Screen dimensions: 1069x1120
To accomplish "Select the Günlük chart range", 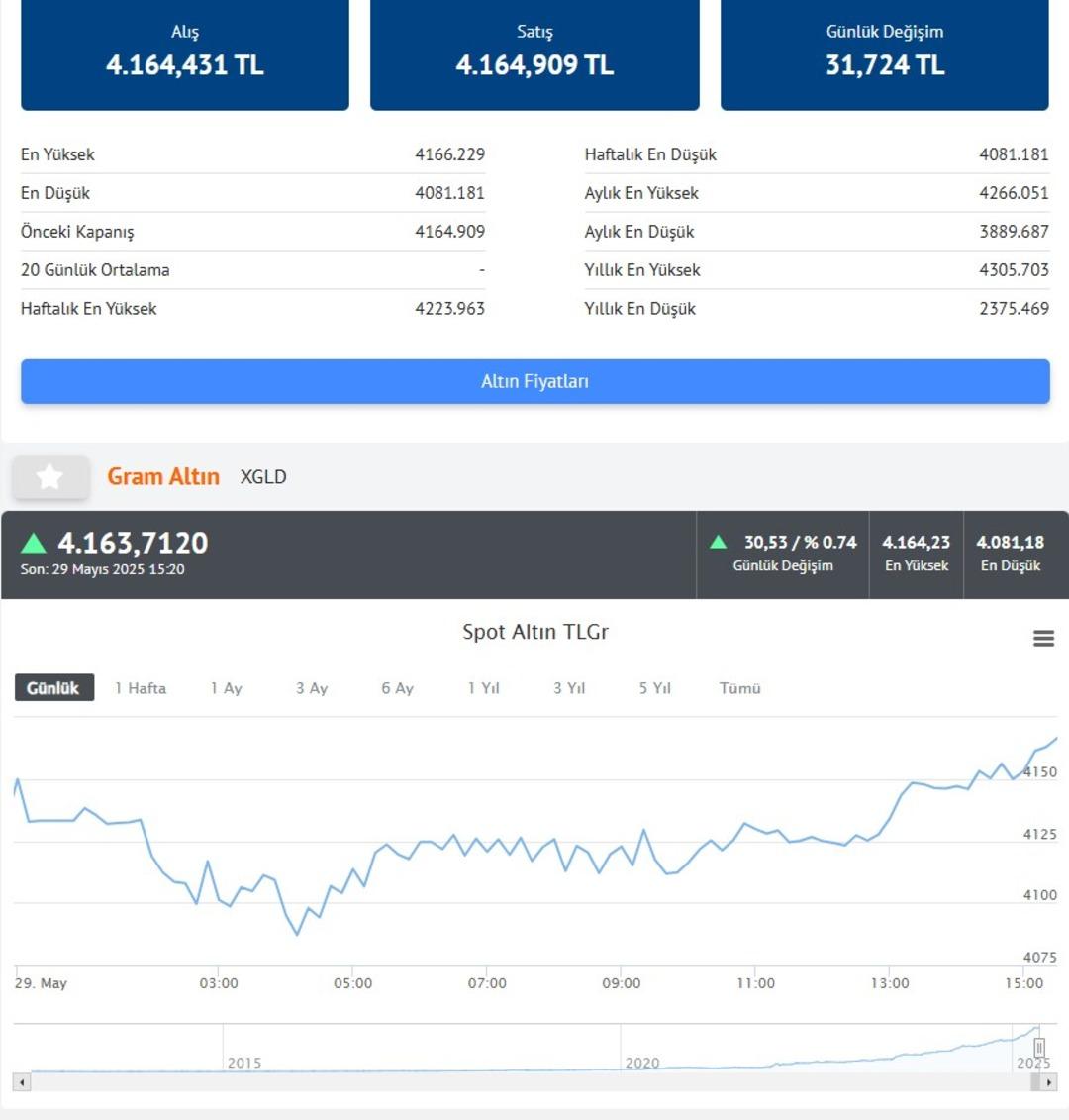I will tap(54, 688).
